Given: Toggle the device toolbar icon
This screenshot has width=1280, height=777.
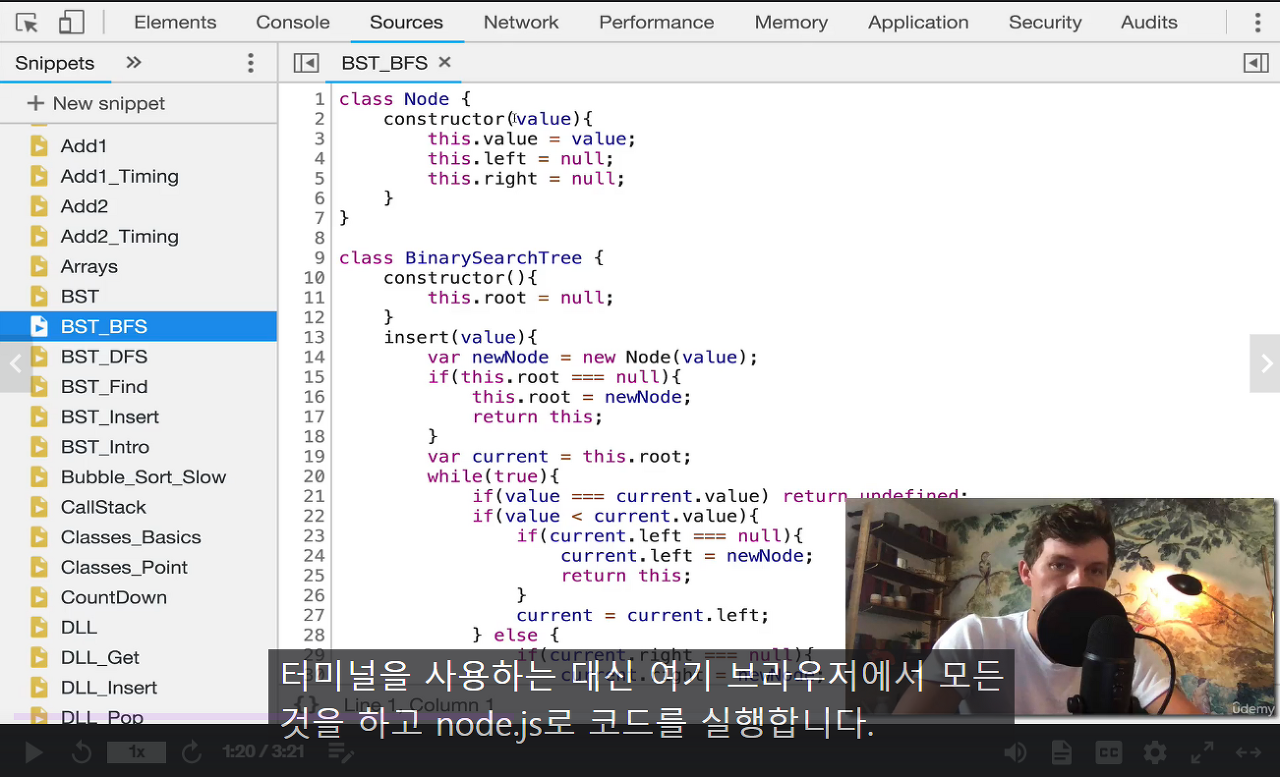Looking at the screenshot, I should (x=71, y=22).
